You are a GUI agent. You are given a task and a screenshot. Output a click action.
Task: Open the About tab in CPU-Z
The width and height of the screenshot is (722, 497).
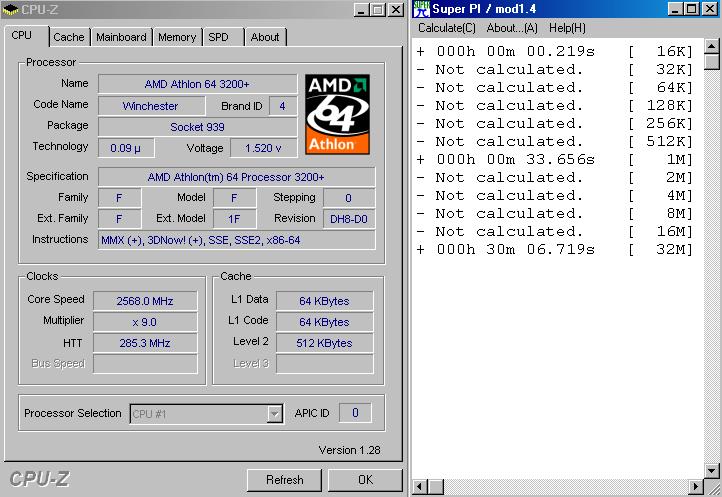[265, 37]
